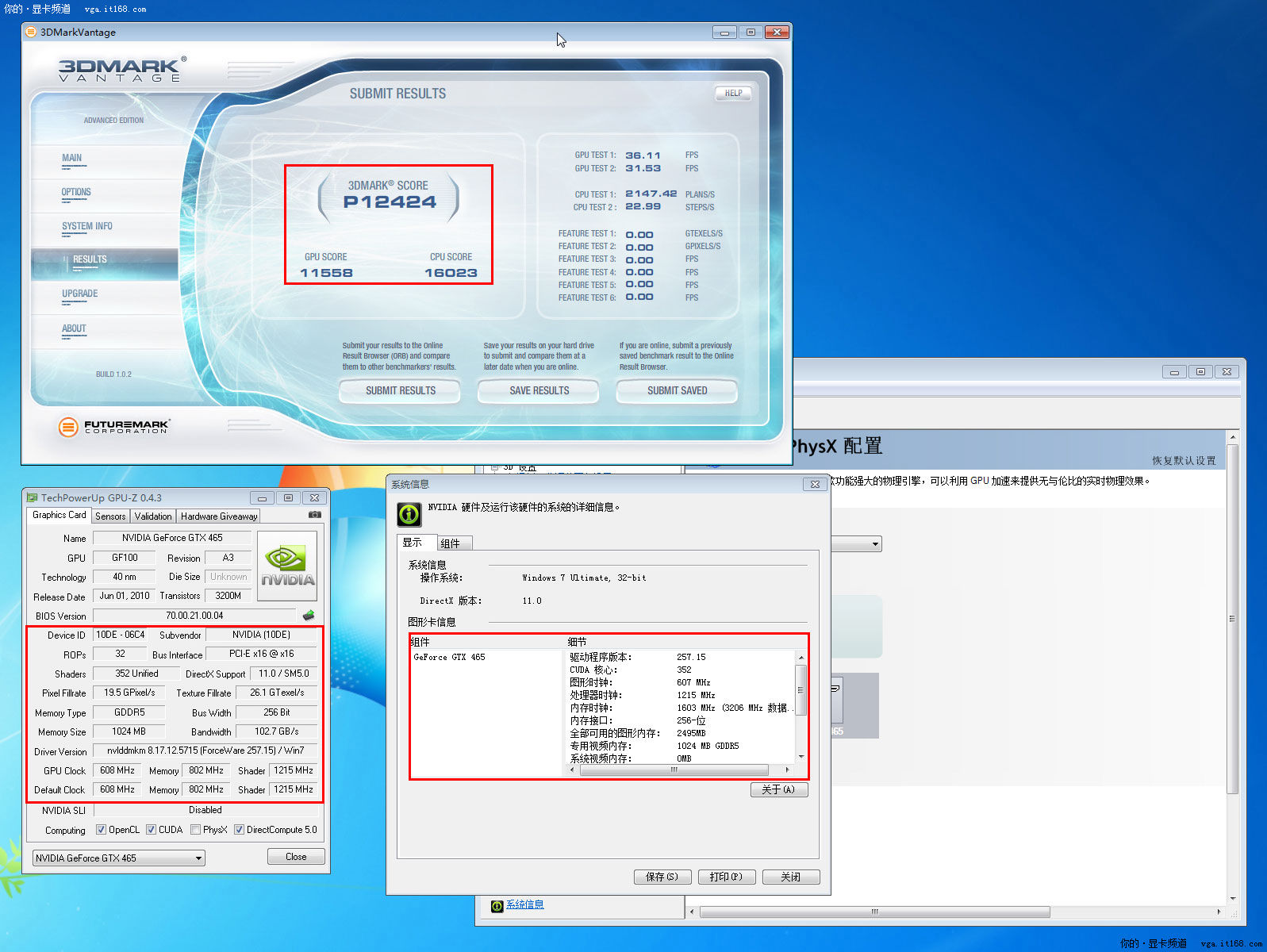Click the Name field NVIDIA GeForce GTX 465
The height and width of the screenshot is (952, 1267).
point(172,537)
